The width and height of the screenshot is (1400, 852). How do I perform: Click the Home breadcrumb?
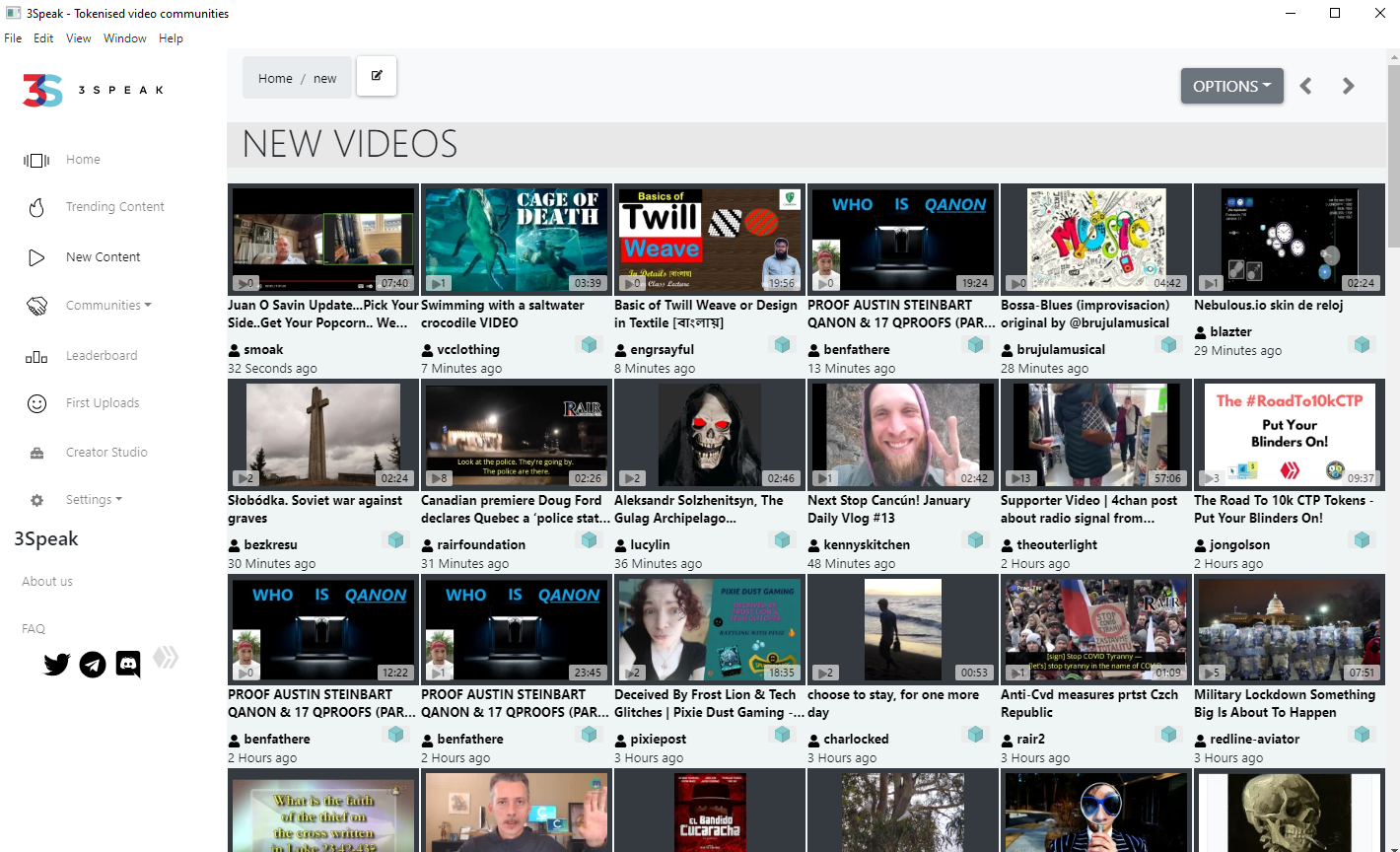click(x=275, y=79)
